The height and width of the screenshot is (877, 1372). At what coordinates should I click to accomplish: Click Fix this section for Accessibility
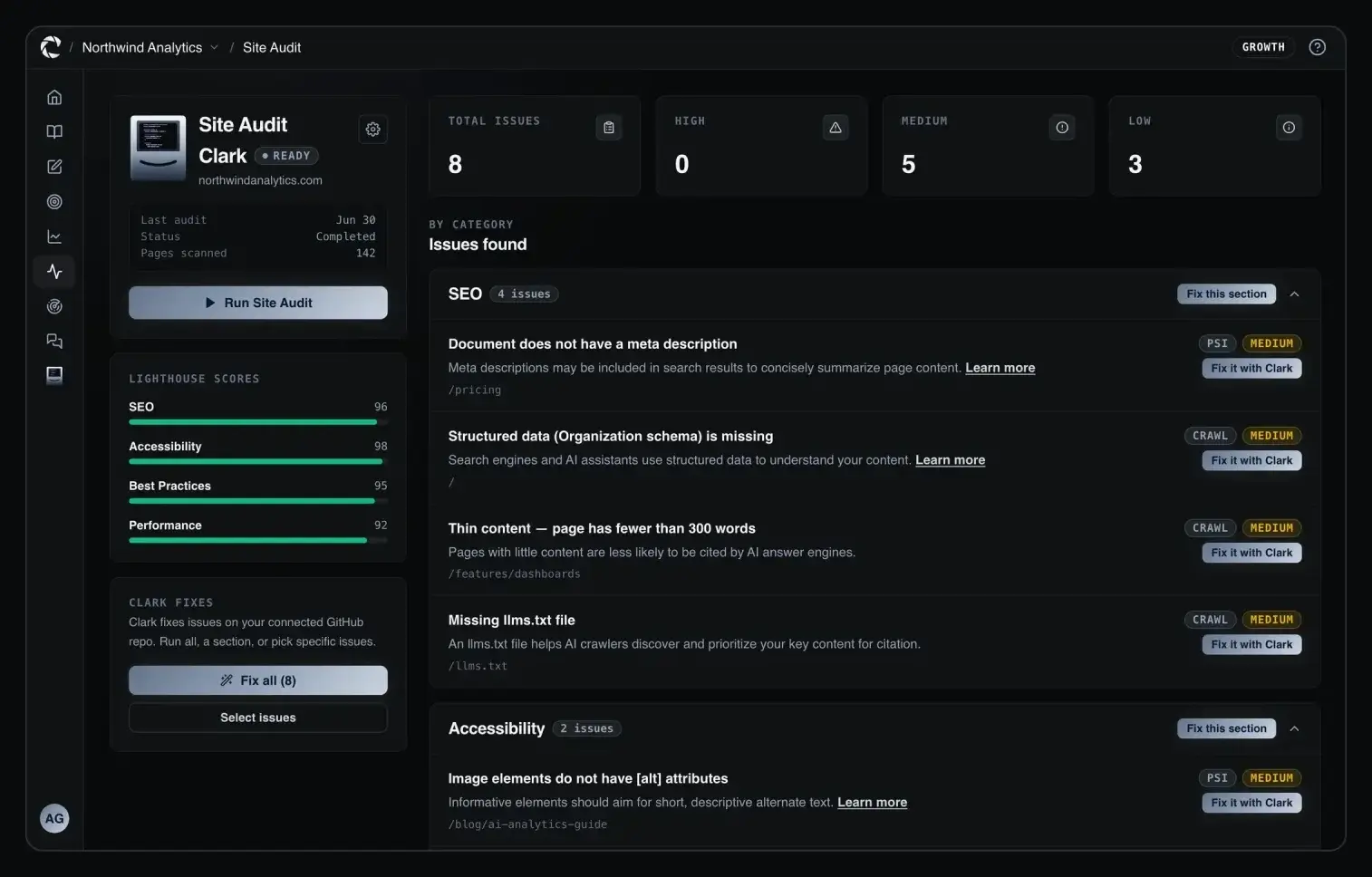coord(1226,728)
